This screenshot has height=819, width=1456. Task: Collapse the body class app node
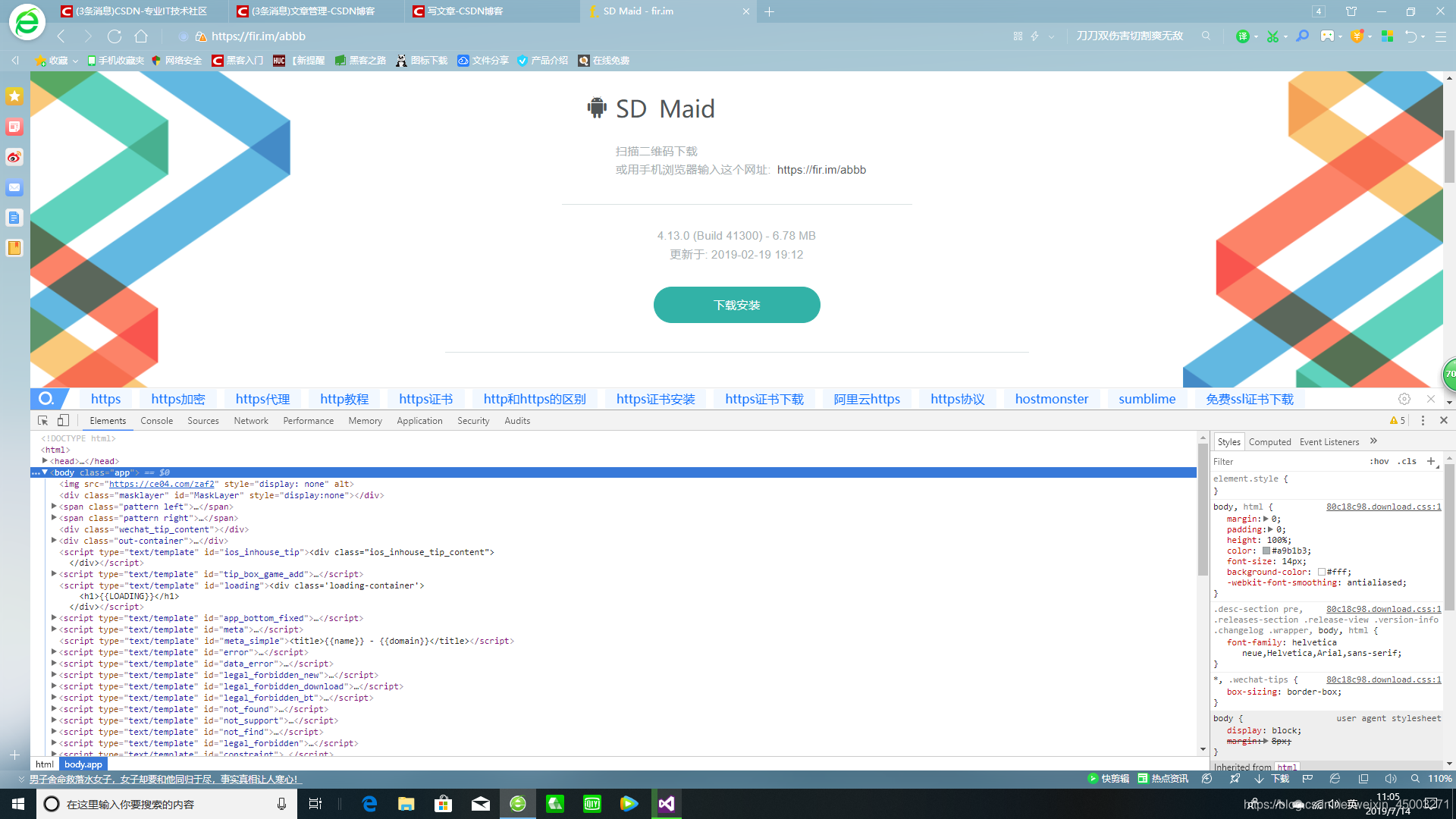45,472
